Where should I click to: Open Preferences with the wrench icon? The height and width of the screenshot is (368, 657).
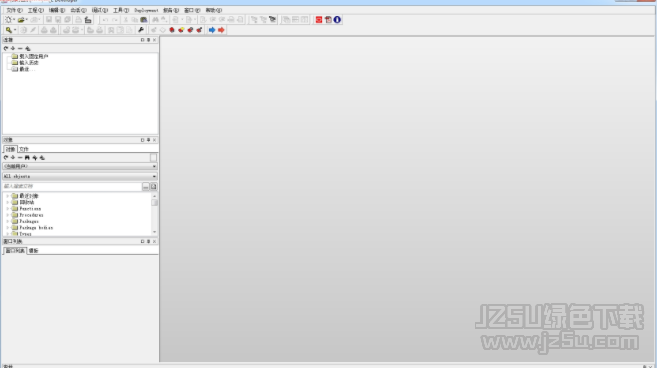pyautogui.click(x=141, y=30)
